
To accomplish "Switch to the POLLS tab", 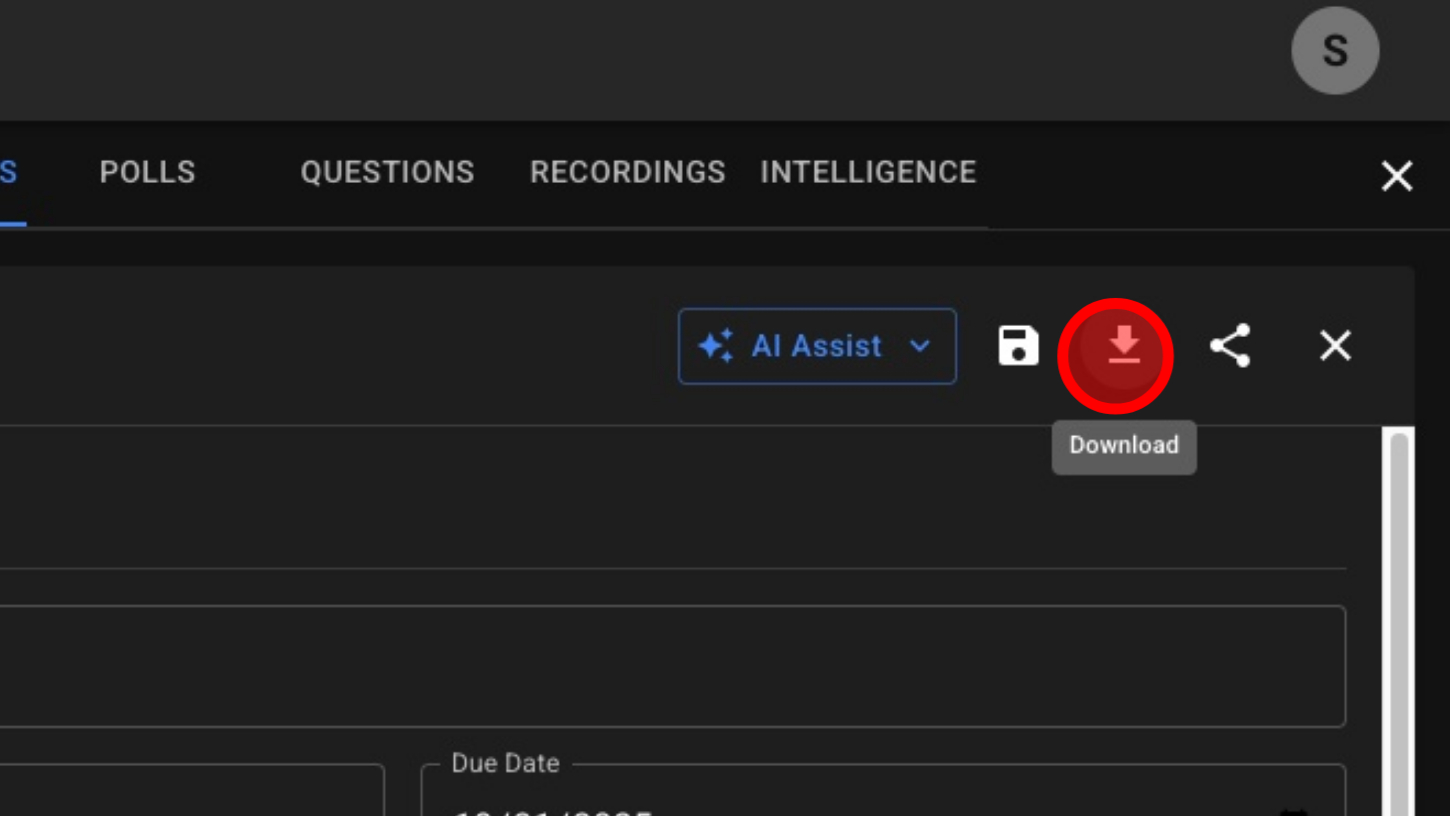I will [x=147, y=172].
